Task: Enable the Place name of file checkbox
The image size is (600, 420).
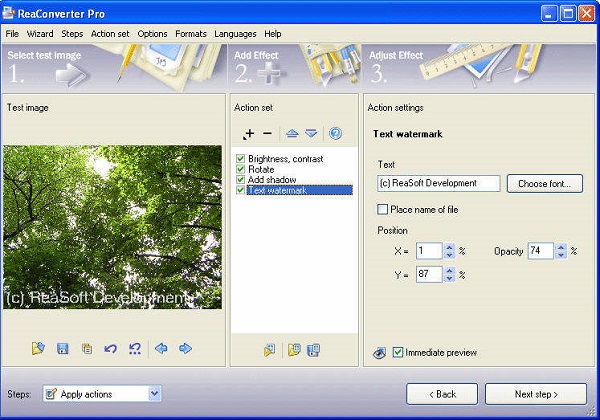Action: (382, 209)
